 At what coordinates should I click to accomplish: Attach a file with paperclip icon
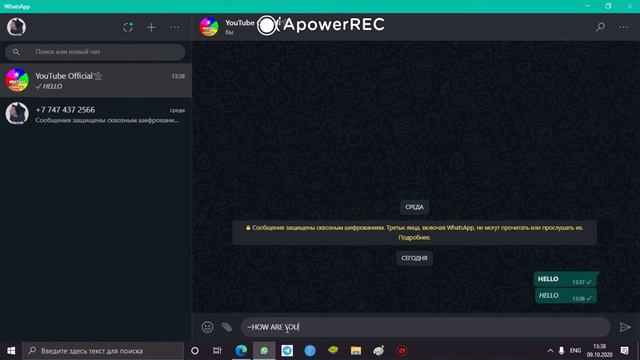227,327
